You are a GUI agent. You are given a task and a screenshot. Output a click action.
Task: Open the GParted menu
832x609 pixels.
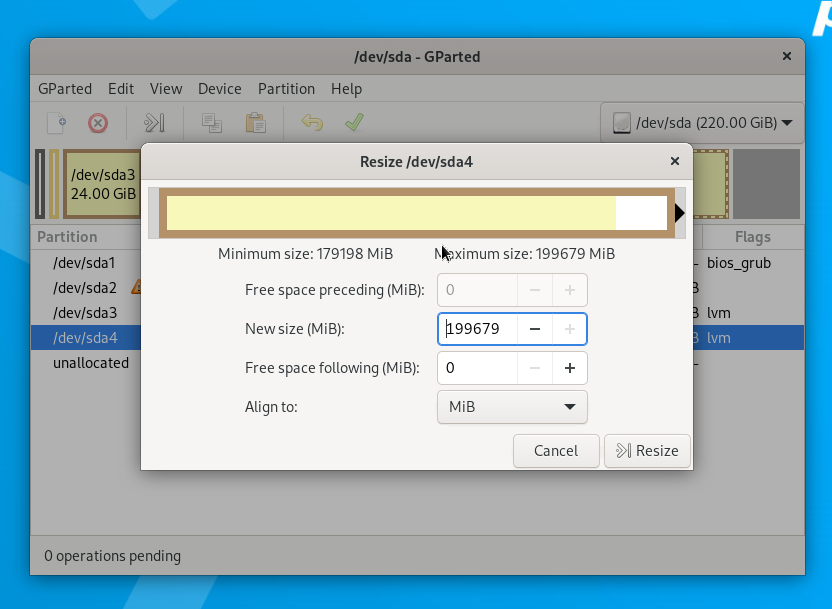[65, 89]
